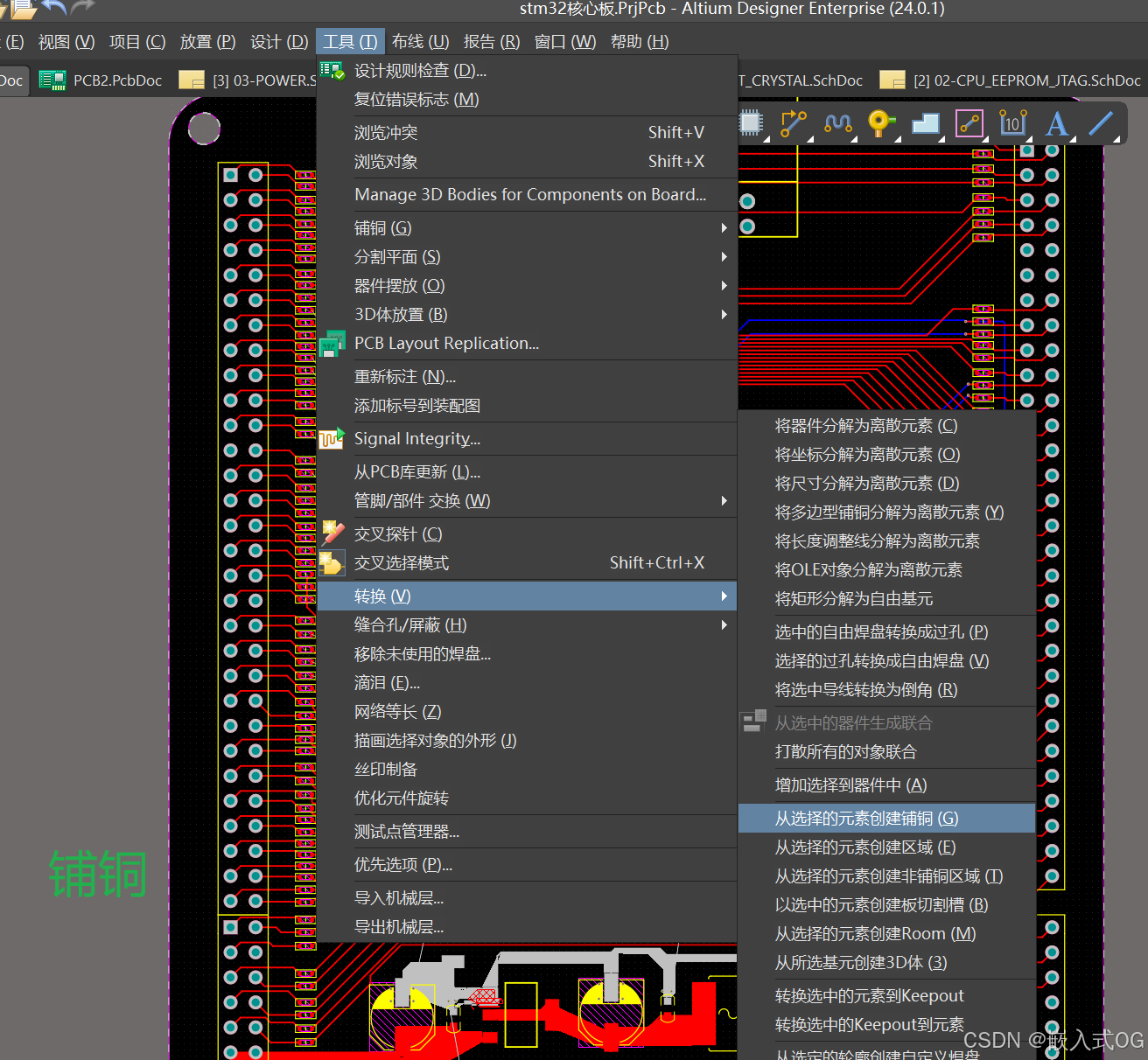Choose 选中的自由焊盘转换成过孔 (P)
This screenshot has width=1148, height=1060.
pyautogui.click(x=887, y=631)
